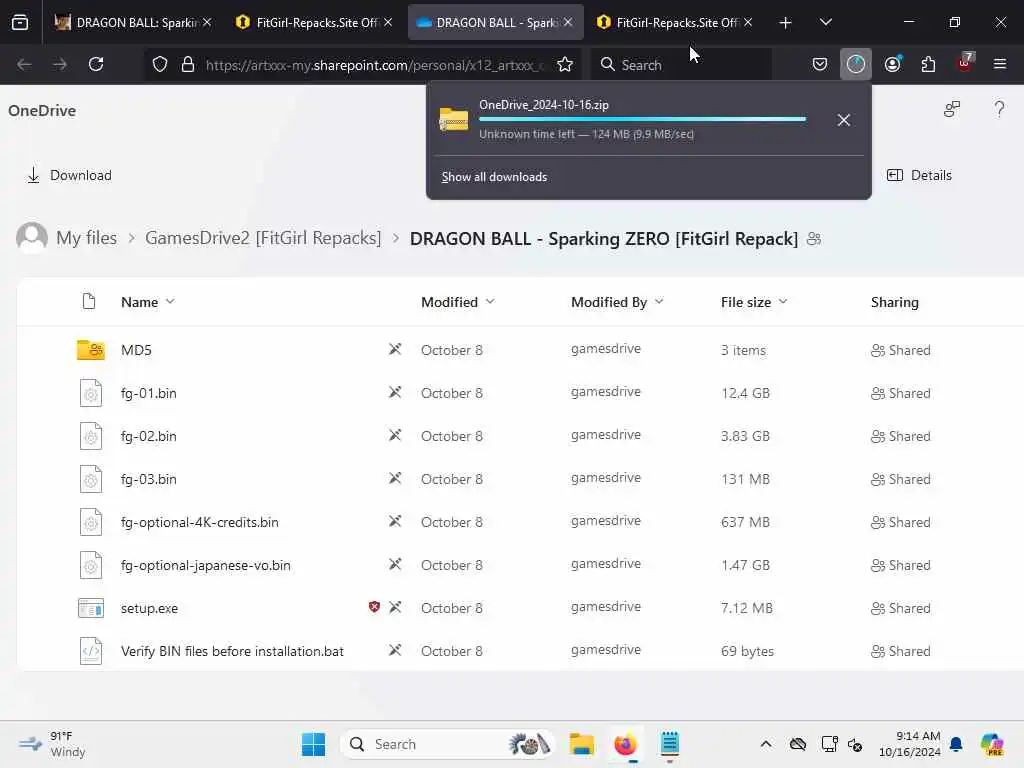Open the Modified column sort dropdown
This screenshot has height=768, width=1024.
490,302
